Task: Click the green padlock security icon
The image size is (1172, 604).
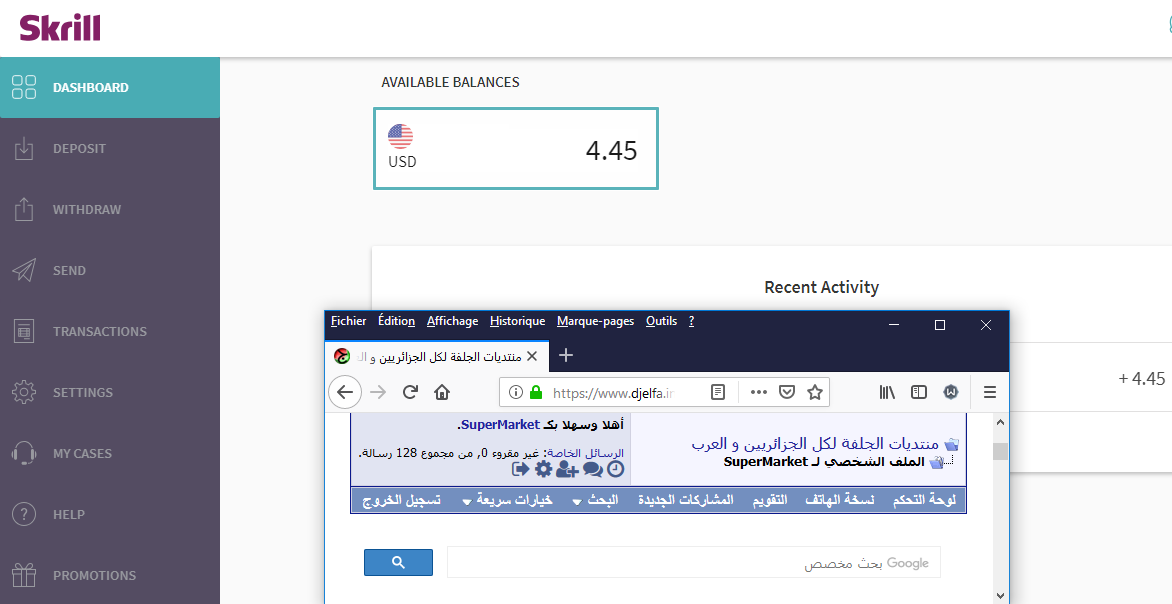Action: pyautogui.click(x=535, y=392)
